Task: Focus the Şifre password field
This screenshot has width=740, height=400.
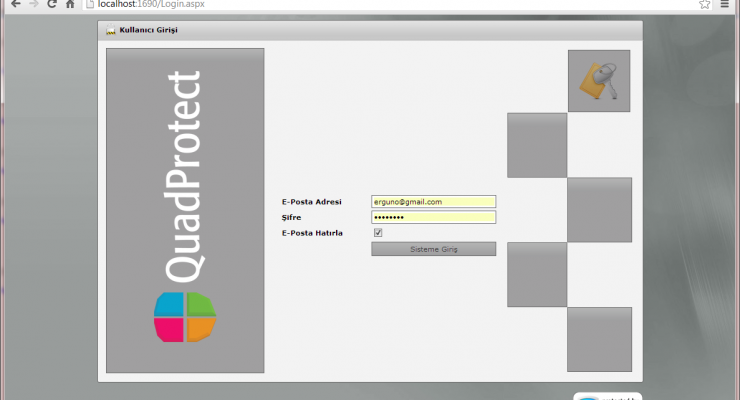Action: point(433,217)
